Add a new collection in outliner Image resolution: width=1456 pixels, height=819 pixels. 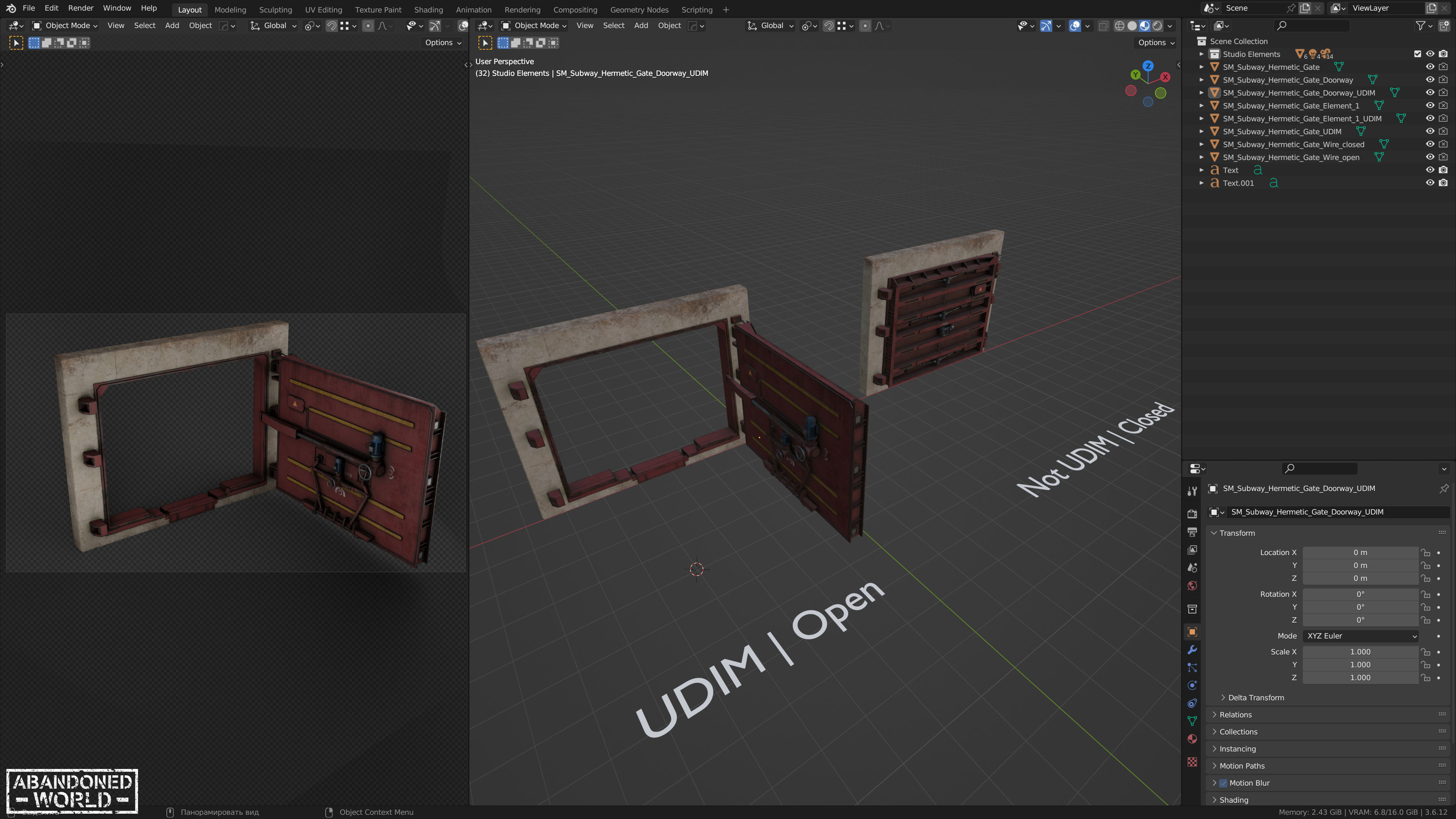click(x=1443, y=25)
